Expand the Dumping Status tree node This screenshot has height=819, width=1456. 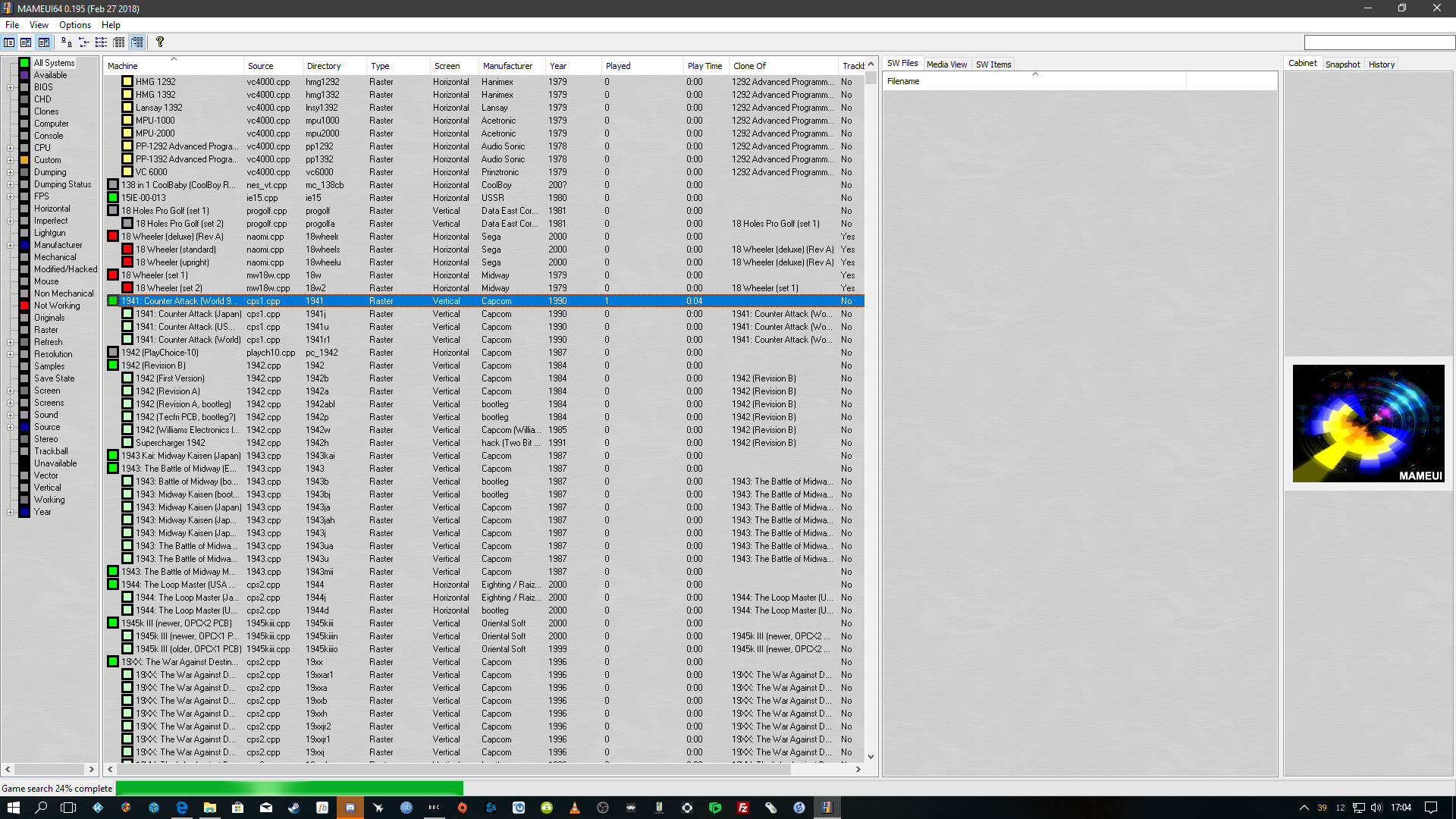[x=11, y=184]
